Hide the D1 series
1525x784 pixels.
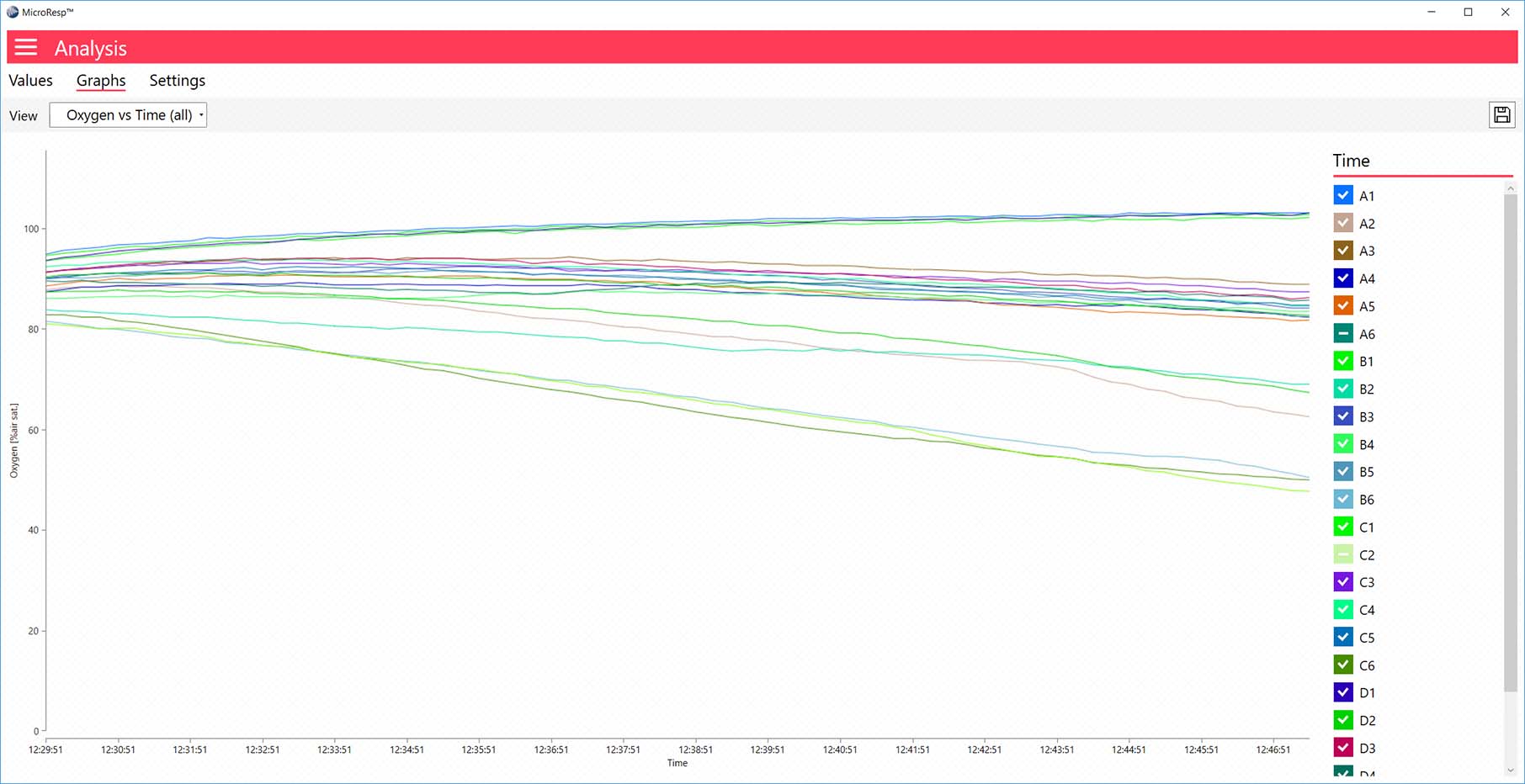coord(1343,692)
